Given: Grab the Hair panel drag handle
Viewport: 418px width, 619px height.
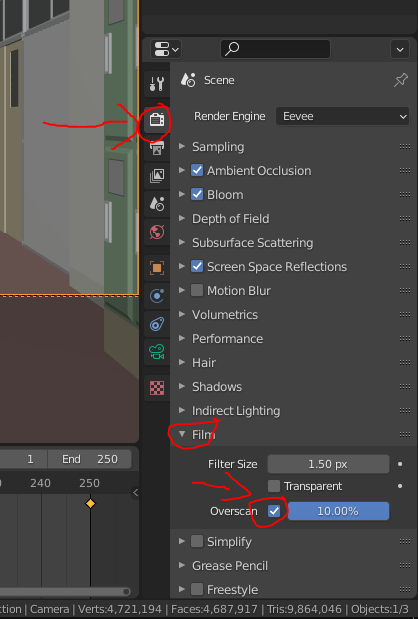Looking at the screenshot, I should tap(405, 362).
